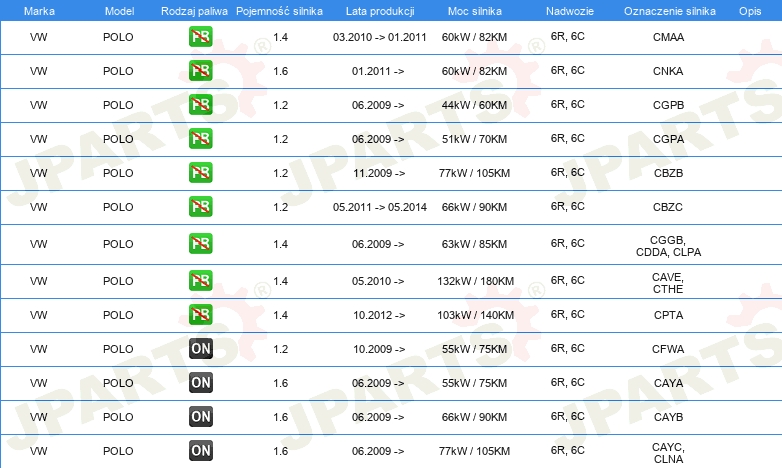Screen dimensions: 782x468
Task: Click the ON diesel icon in the CAYA row
Action: (200, 382)
